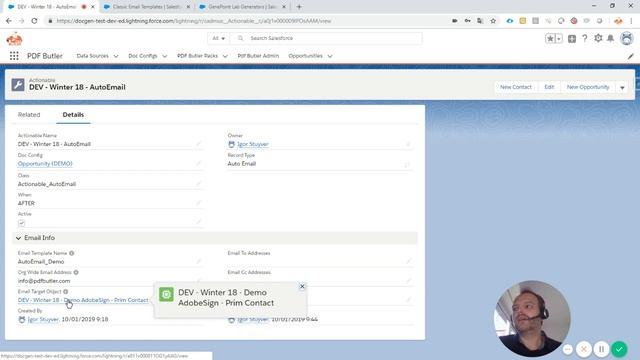This screenshot has width=640, height=360.
Task: Select the Details tab
Action: 73,115
